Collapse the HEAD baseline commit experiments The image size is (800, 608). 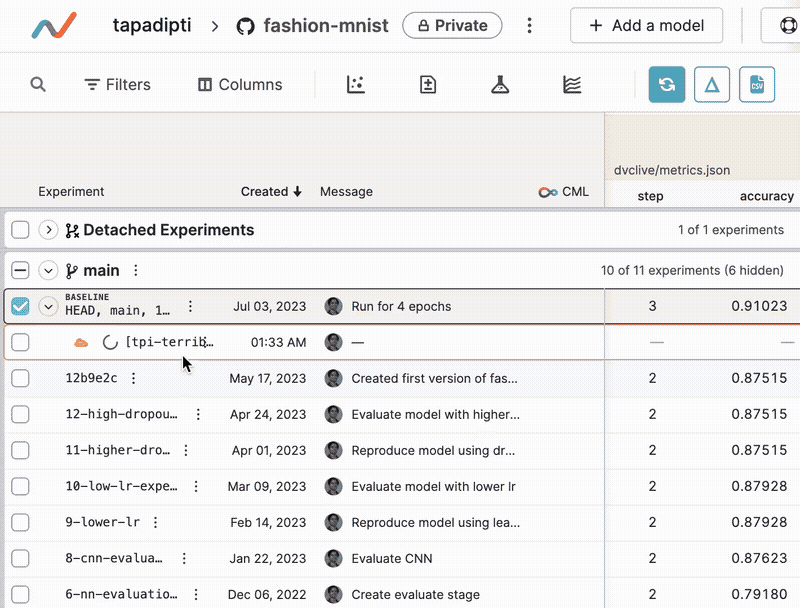click(x=48, y=307)
